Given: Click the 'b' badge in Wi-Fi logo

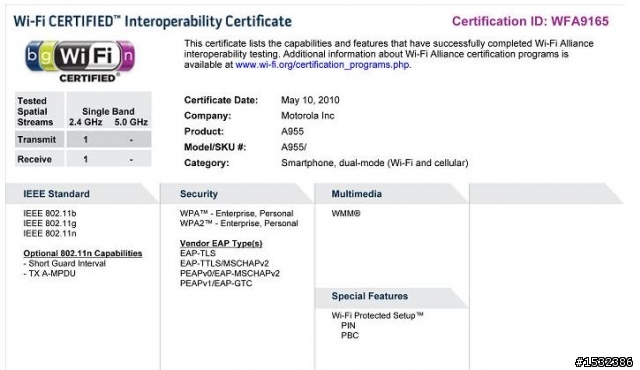Looking at the screenshot, I should [x=32, y=55].
